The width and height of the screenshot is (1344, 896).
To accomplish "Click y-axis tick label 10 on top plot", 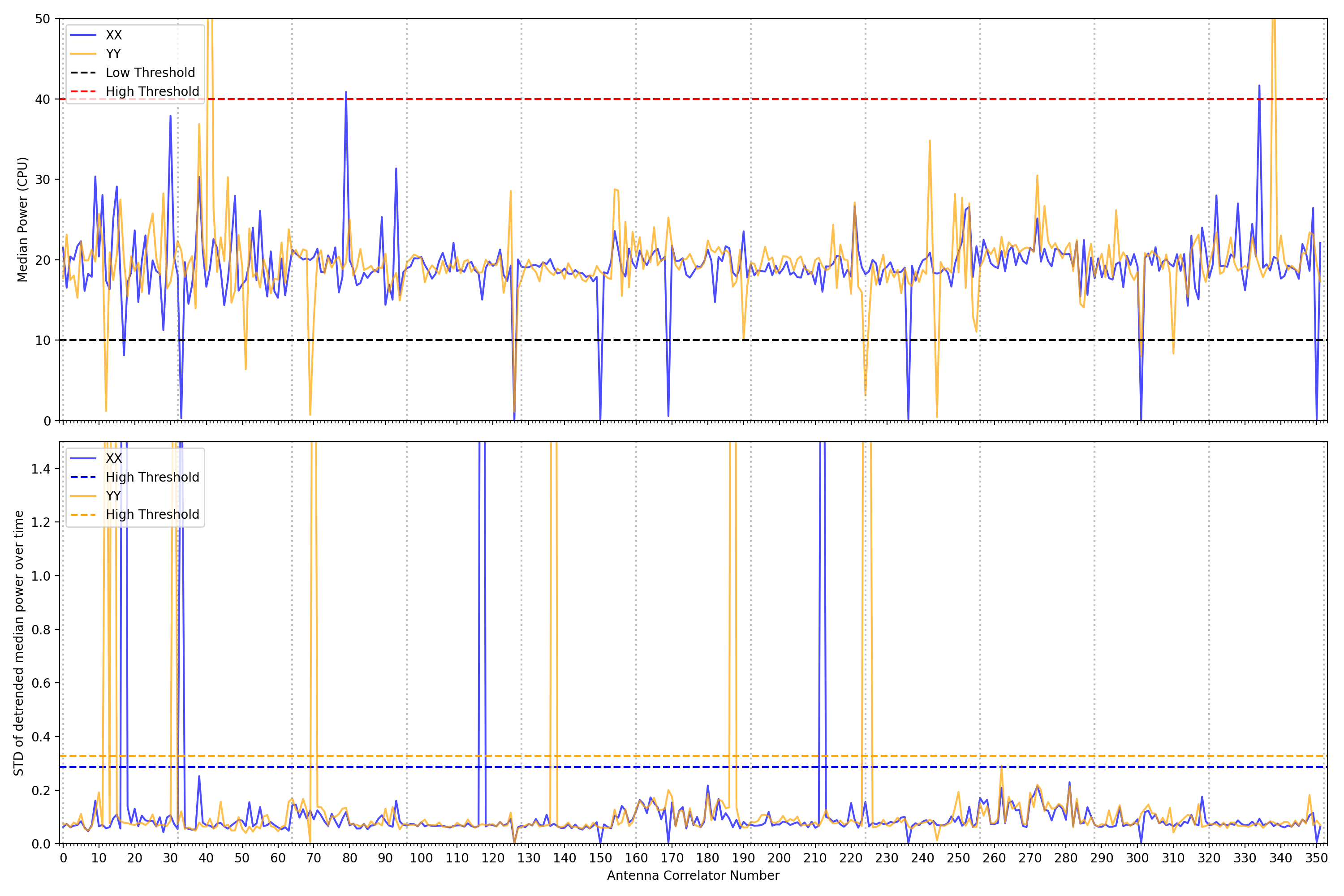I will 43,340.
